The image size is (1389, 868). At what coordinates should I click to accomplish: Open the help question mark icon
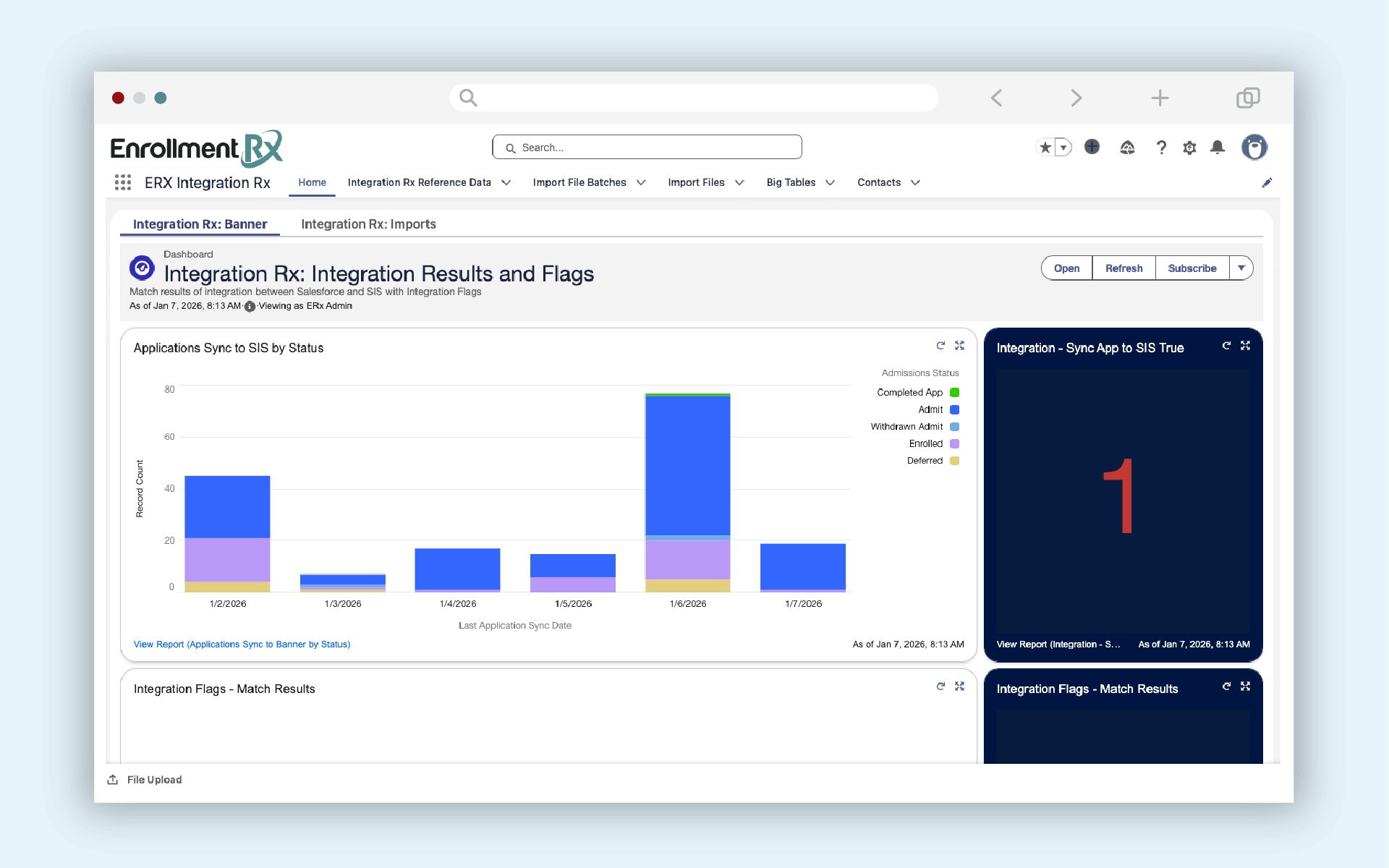[1161, 148]
